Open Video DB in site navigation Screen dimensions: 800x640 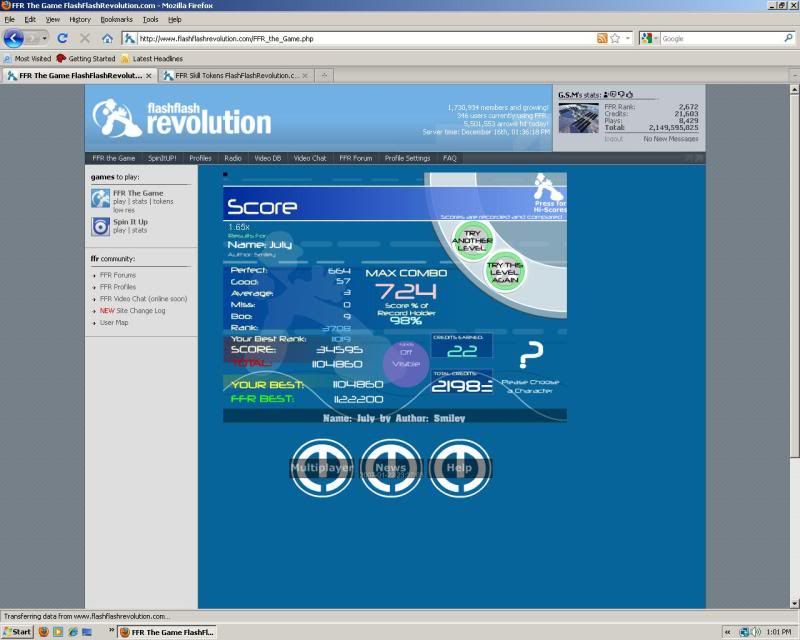pos(267,158)
